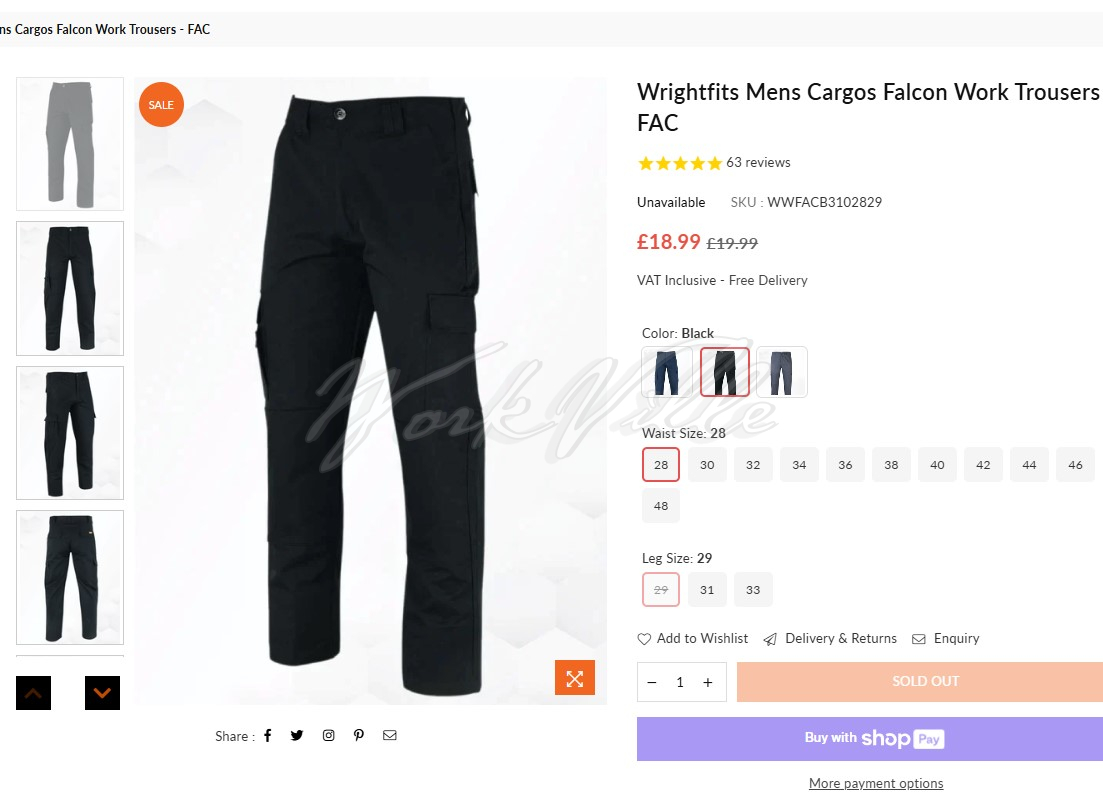View the grey trousers thumbnail
This screenshot has height=798, width=1103.
[x=70, y=144]
